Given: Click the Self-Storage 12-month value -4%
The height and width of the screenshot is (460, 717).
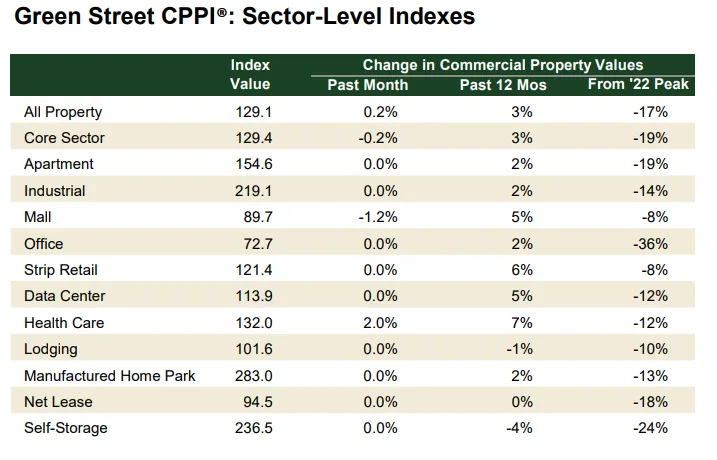Looking at the screenshot, I should click(x=520, y=428).
